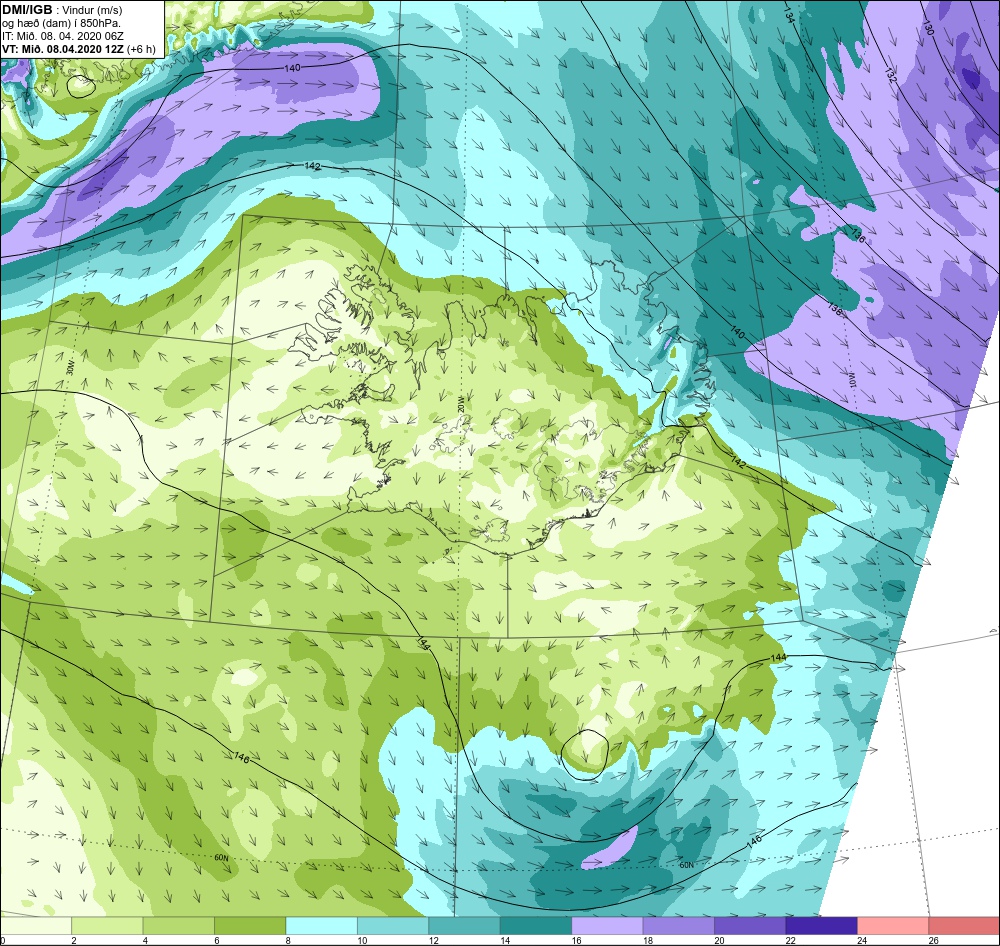Select the 14–16 m/s dark teal legend swatch
The height and width of the screenshot is (946, 1000).
536,925
